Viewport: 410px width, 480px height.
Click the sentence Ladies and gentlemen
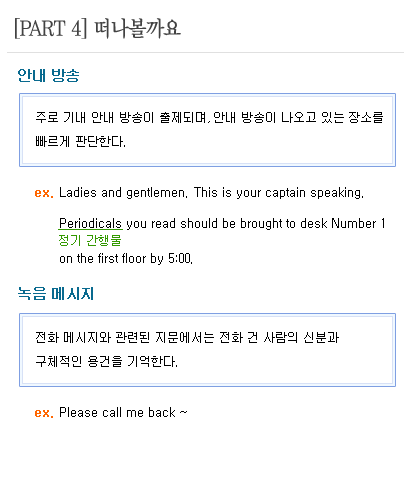123,193
